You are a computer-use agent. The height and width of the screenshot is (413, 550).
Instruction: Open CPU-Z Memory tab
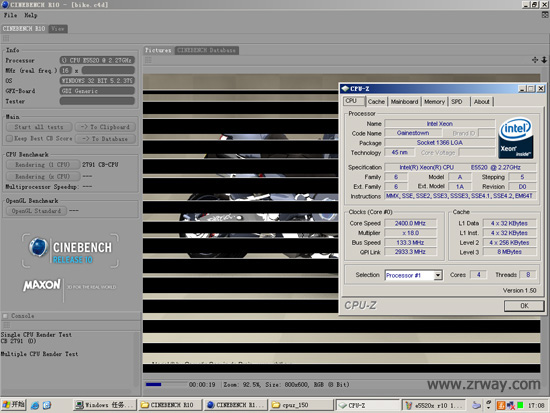coord(434,101)
